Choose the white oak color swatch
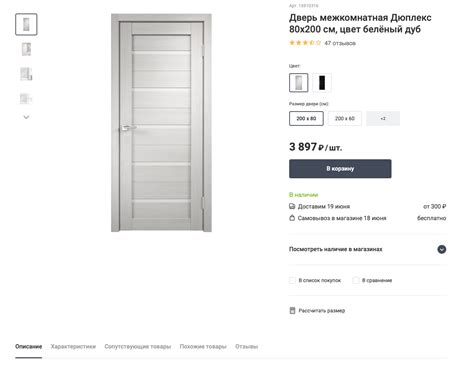The height and width of the screenshot is (366, 474). [x=299, y=83]
